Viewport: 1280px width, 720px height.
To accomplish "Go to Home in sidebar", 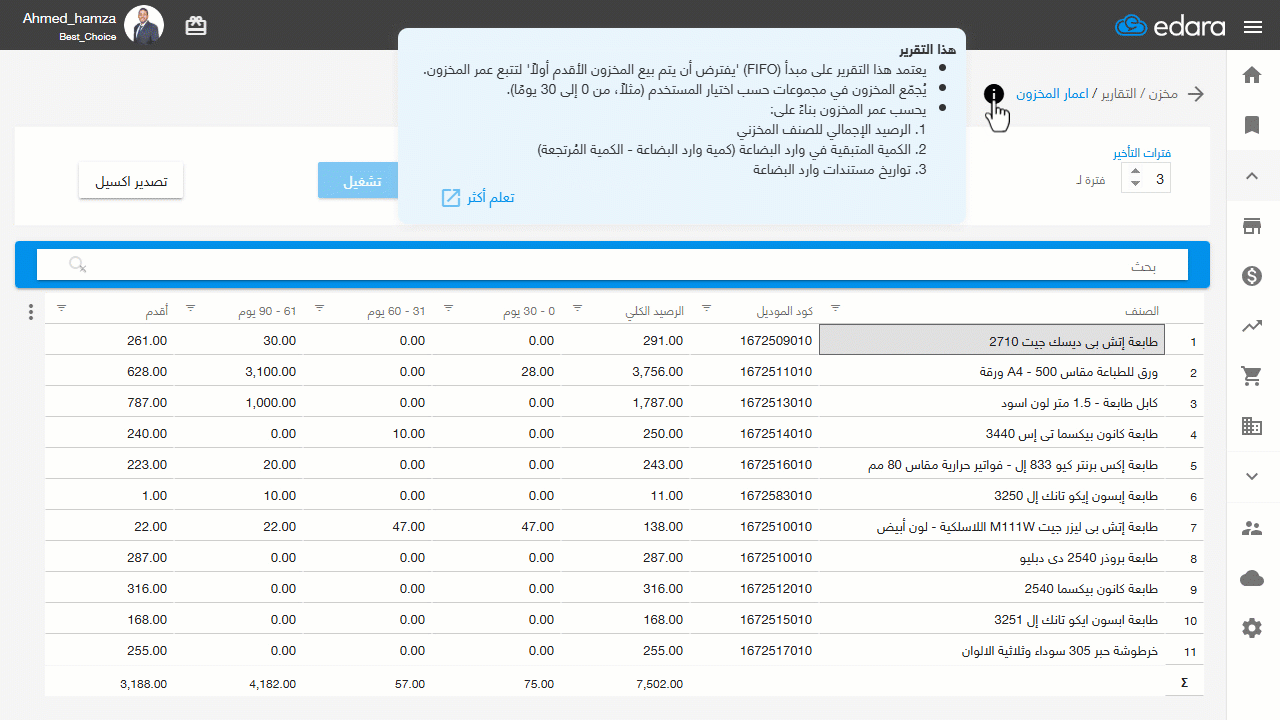I will click(x=1251, y=75).
